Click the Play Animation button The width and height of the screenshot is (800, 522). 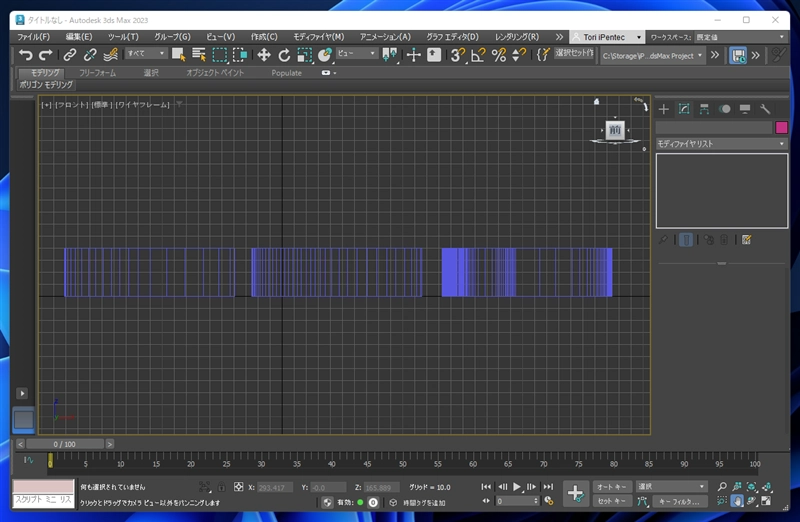516,487
